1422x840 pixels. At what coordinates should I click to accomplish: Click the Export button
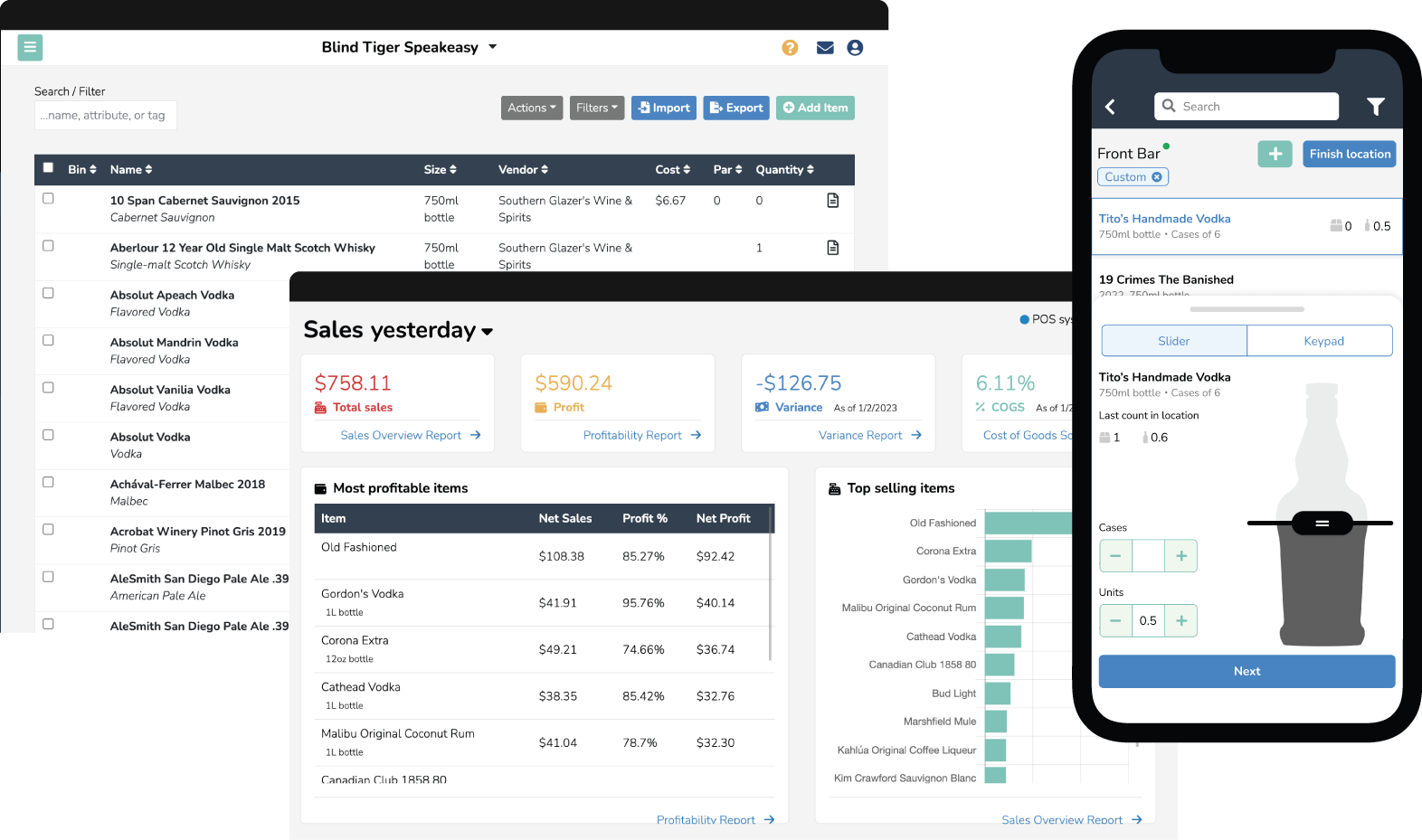[736, 109]
